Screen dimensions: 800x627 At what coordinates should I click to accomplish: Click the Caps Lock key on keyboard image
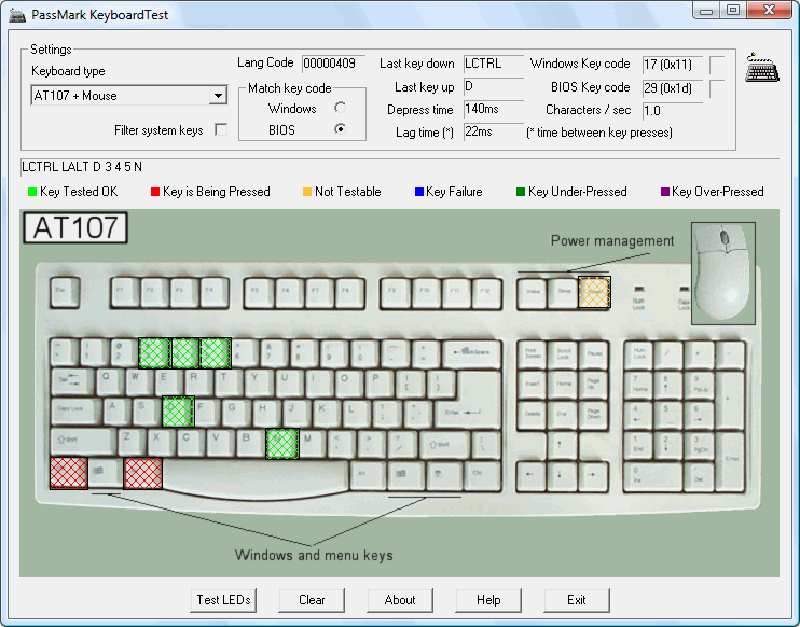tap(76, 411)
